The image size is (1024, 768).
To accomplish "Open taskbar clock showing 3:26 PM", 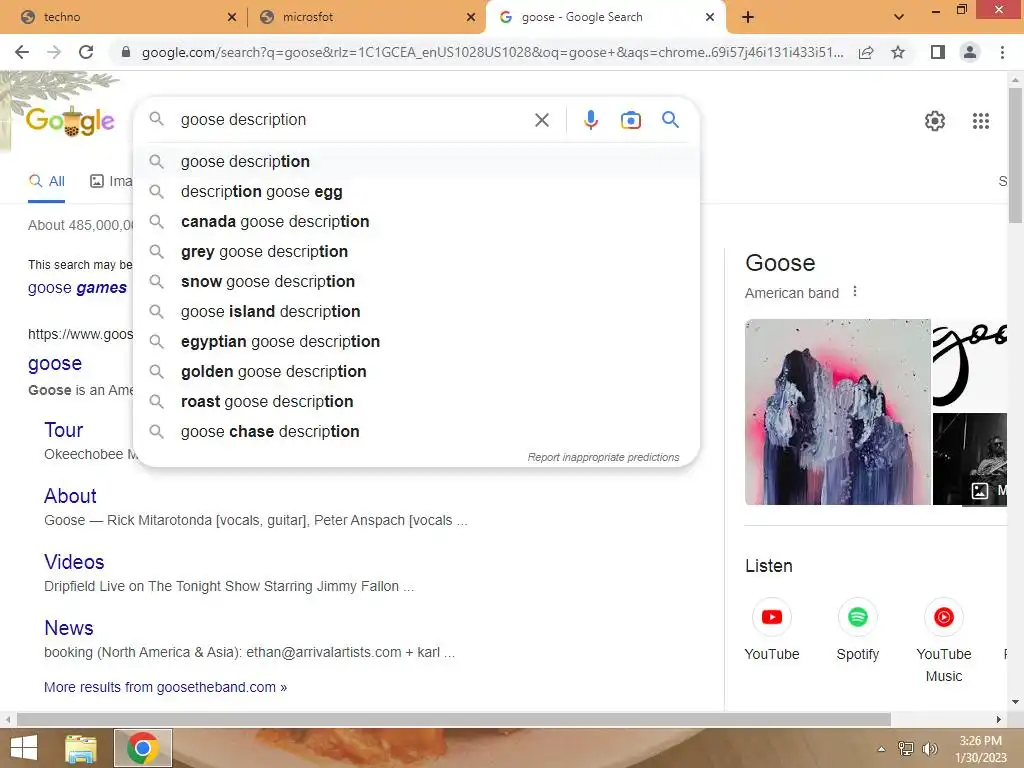I will click(980, 749).
